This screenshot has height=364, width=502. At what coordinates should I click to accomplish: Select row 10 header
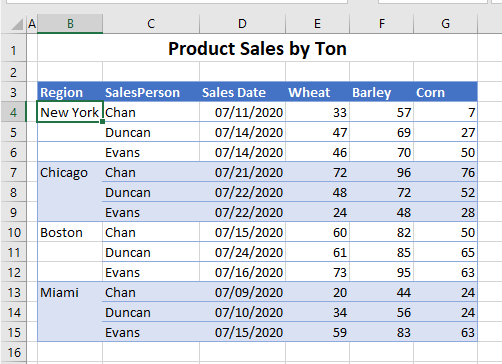point(13,232)
